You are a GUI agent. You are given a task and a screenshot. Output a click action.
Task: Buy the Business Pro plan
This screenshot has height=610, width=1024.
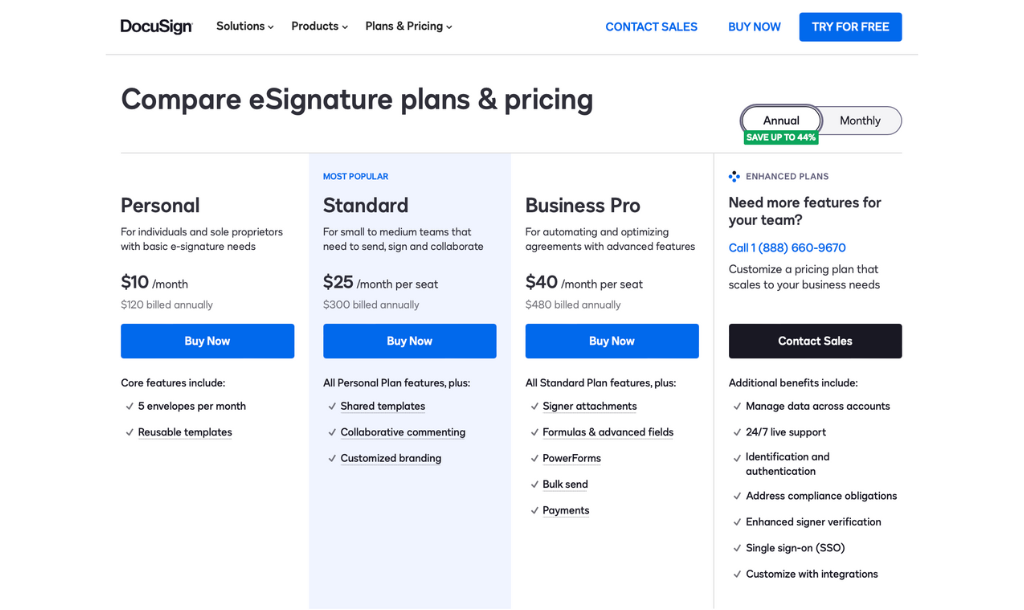point(612,341)
